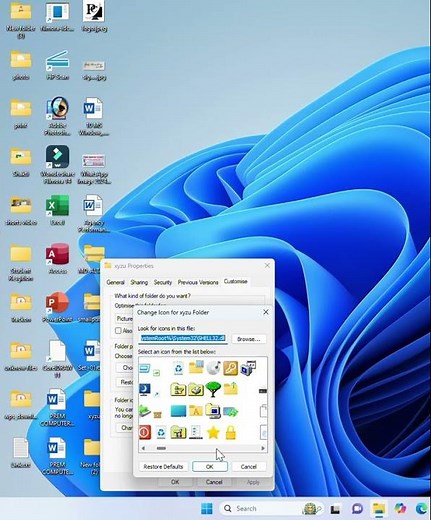Open the Copilot taskbar icon
Screen dimensions: 431x520
(x=400, y=509)
